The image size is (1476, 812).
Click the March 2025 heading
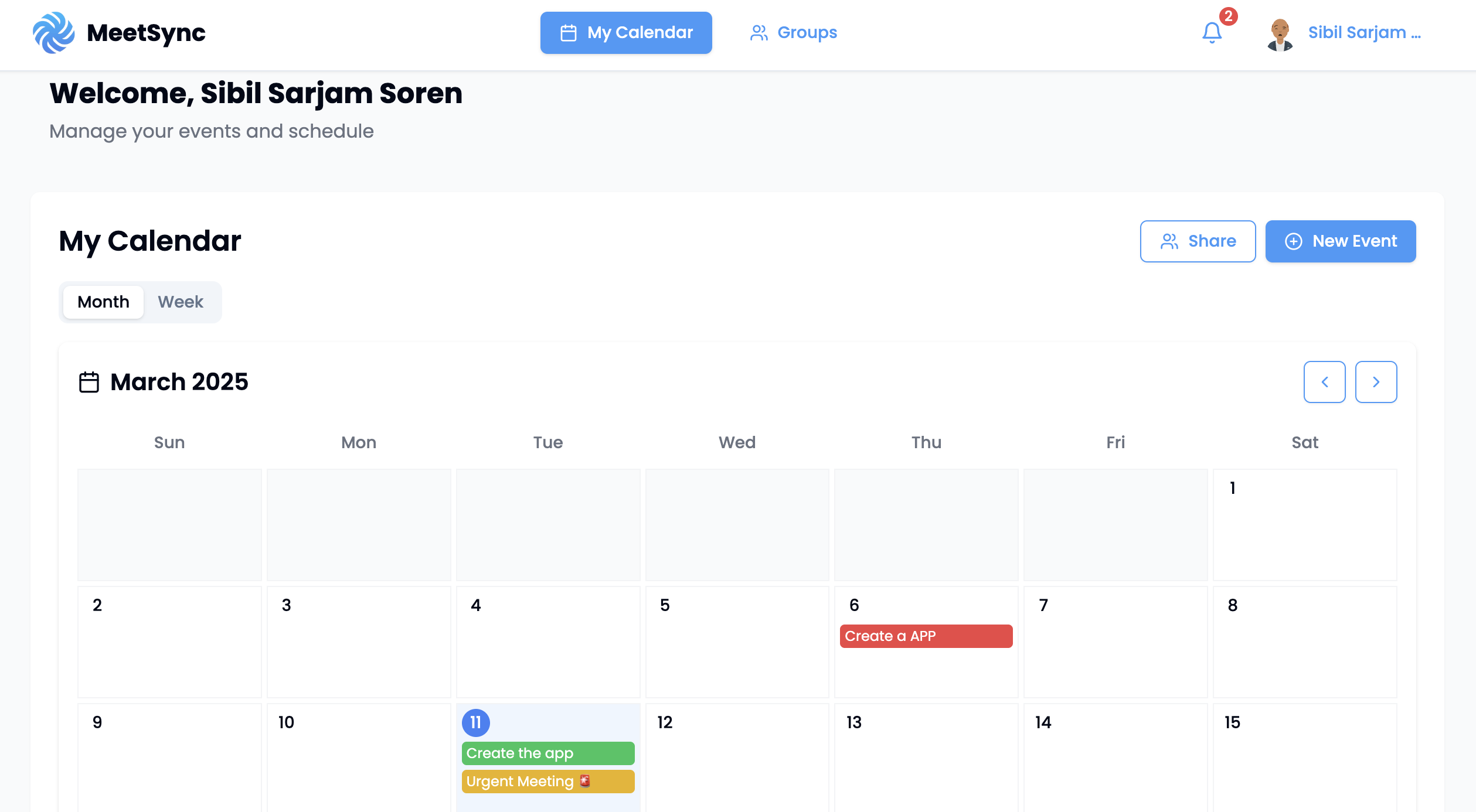click(x=179, y=382)
